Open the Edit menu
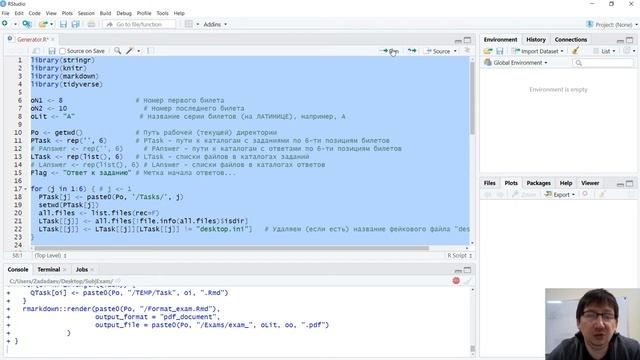Viewport: 640px width, 360px height. tap(19, 13)
